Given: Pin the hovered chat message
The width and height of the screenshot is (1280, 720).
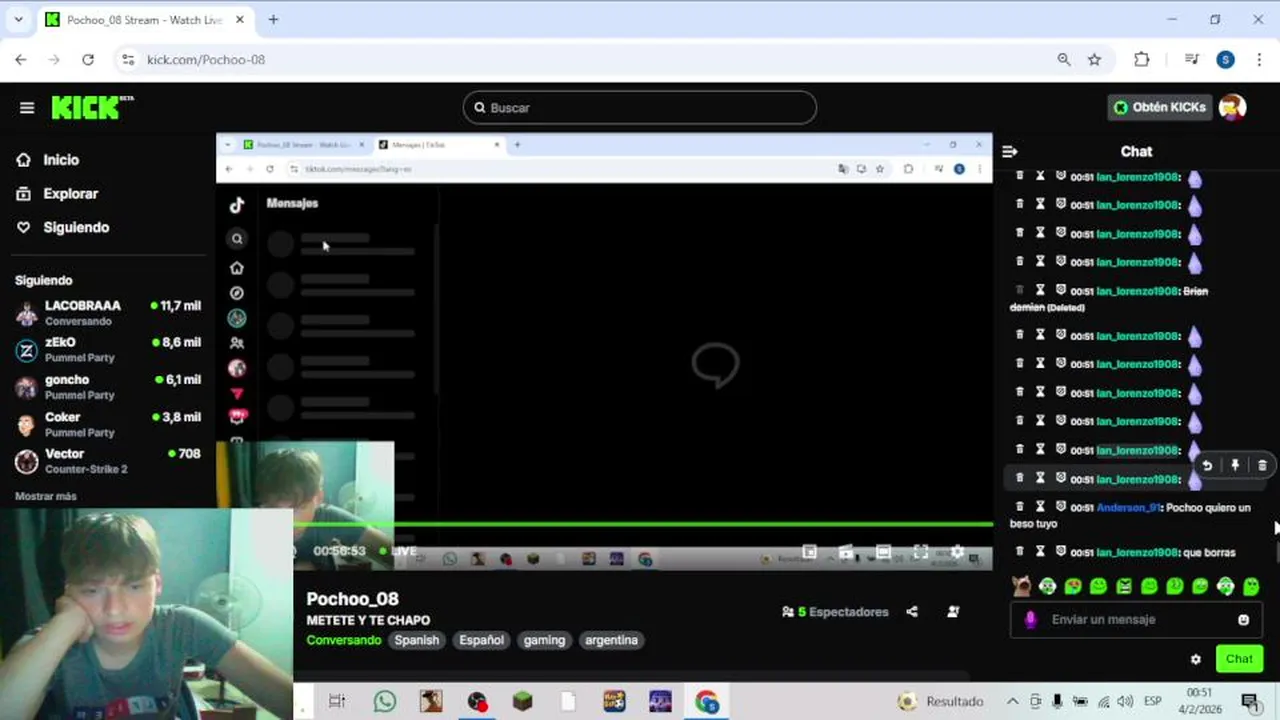Looking at the screenshot, I should (x=1235, y=465).
